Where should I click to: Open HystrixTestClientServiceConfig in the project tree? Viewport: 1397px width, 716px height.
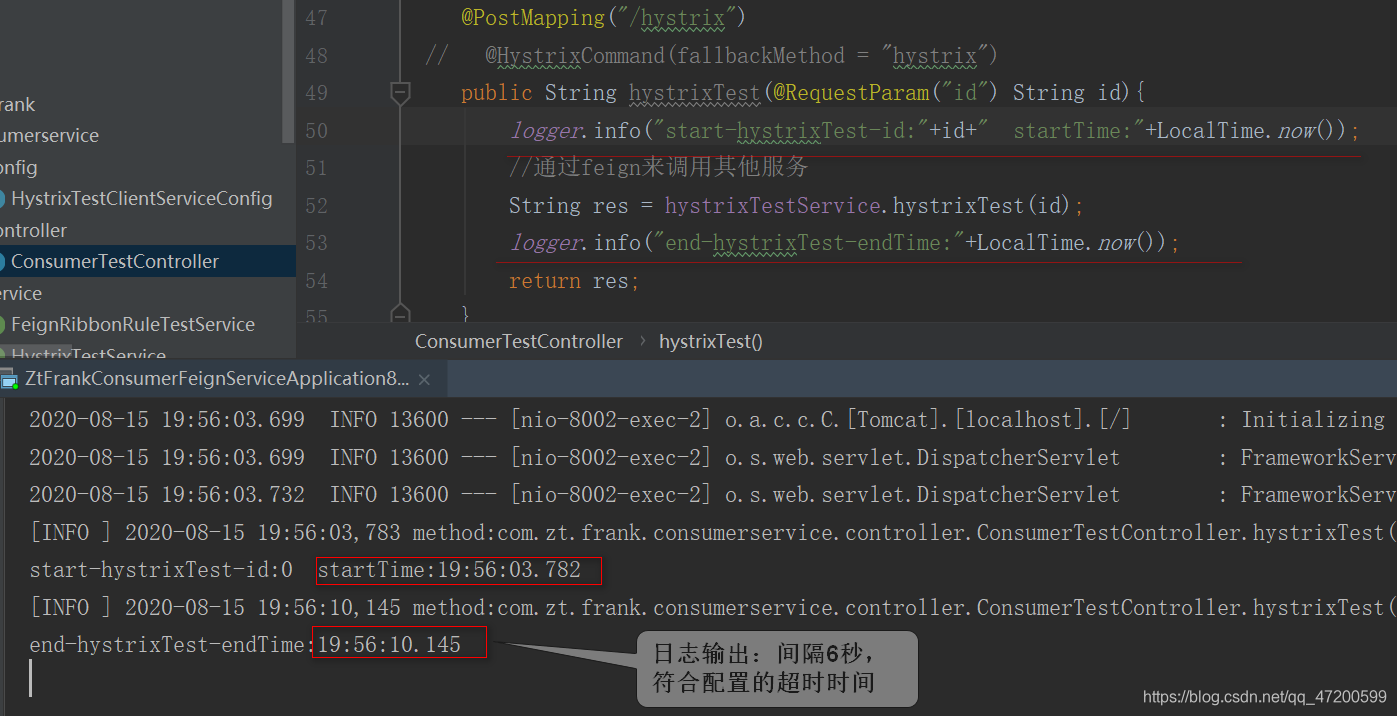141,198
